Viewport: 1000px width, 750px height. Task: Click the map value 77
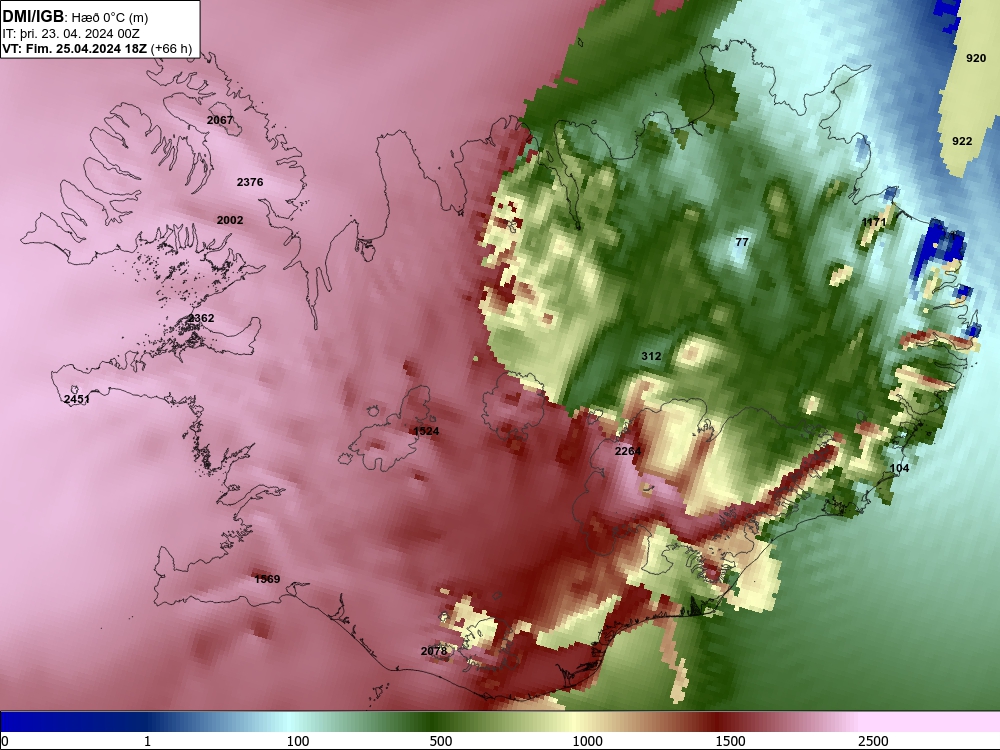click(x=742, y=242)
